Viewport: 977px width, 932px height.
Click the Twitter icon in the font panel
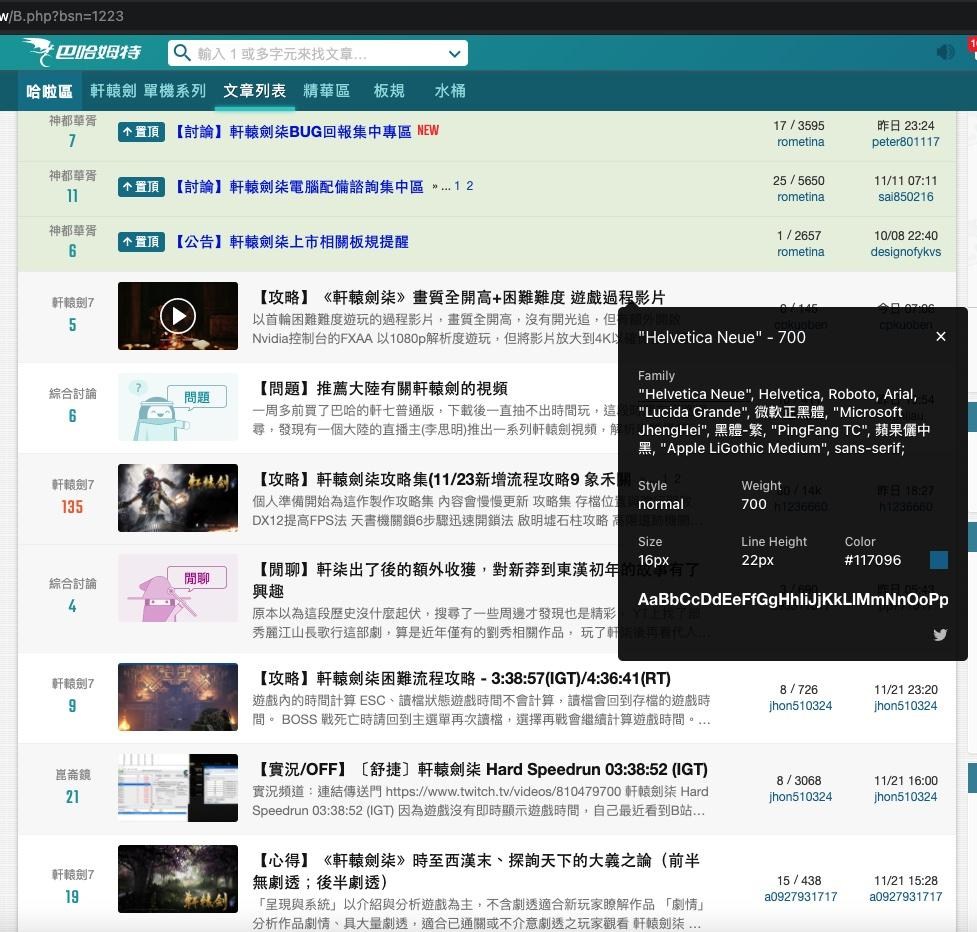[940, 634]
